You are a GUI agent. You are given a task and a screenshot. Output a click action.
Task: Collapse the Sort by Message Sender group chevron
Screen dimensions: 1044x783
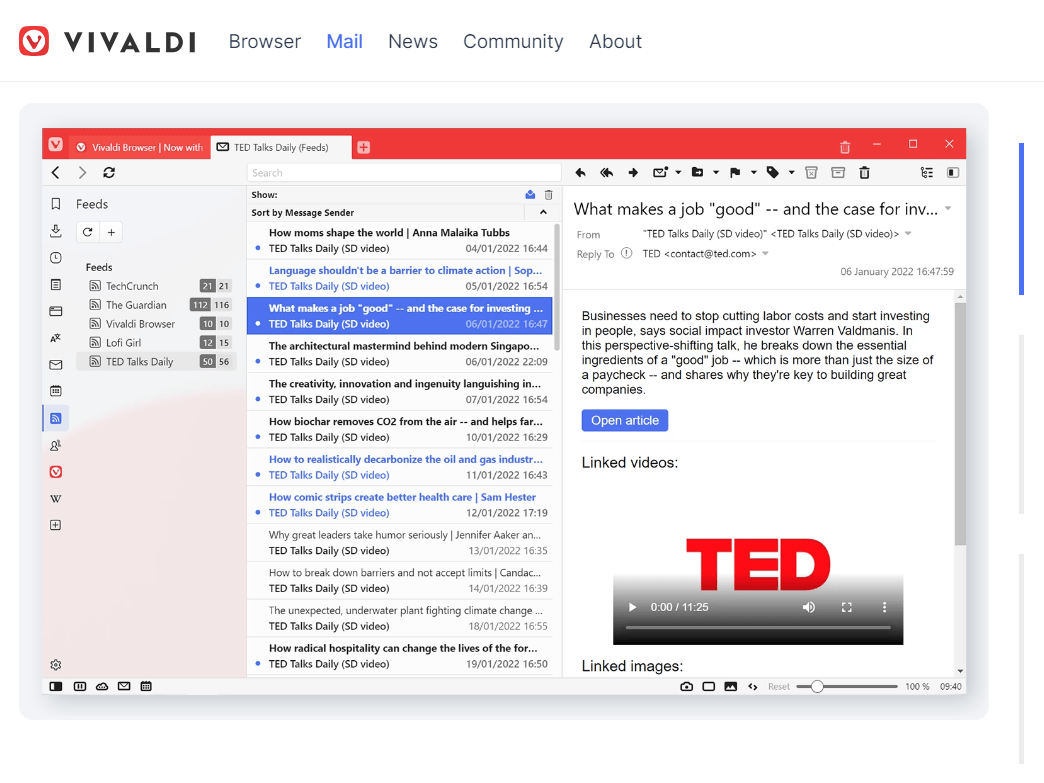pyautogui.click(x=543, y=212)
